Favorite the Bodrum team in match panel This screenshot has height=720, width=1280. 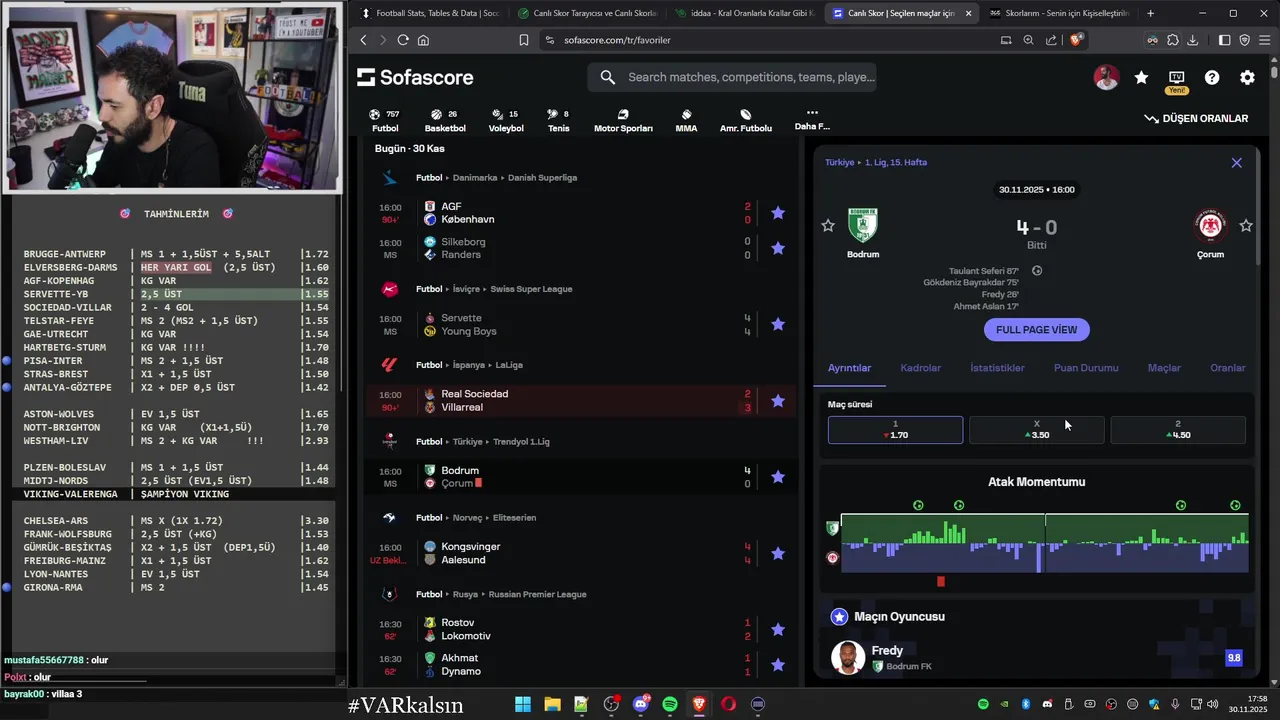(828, 226)
